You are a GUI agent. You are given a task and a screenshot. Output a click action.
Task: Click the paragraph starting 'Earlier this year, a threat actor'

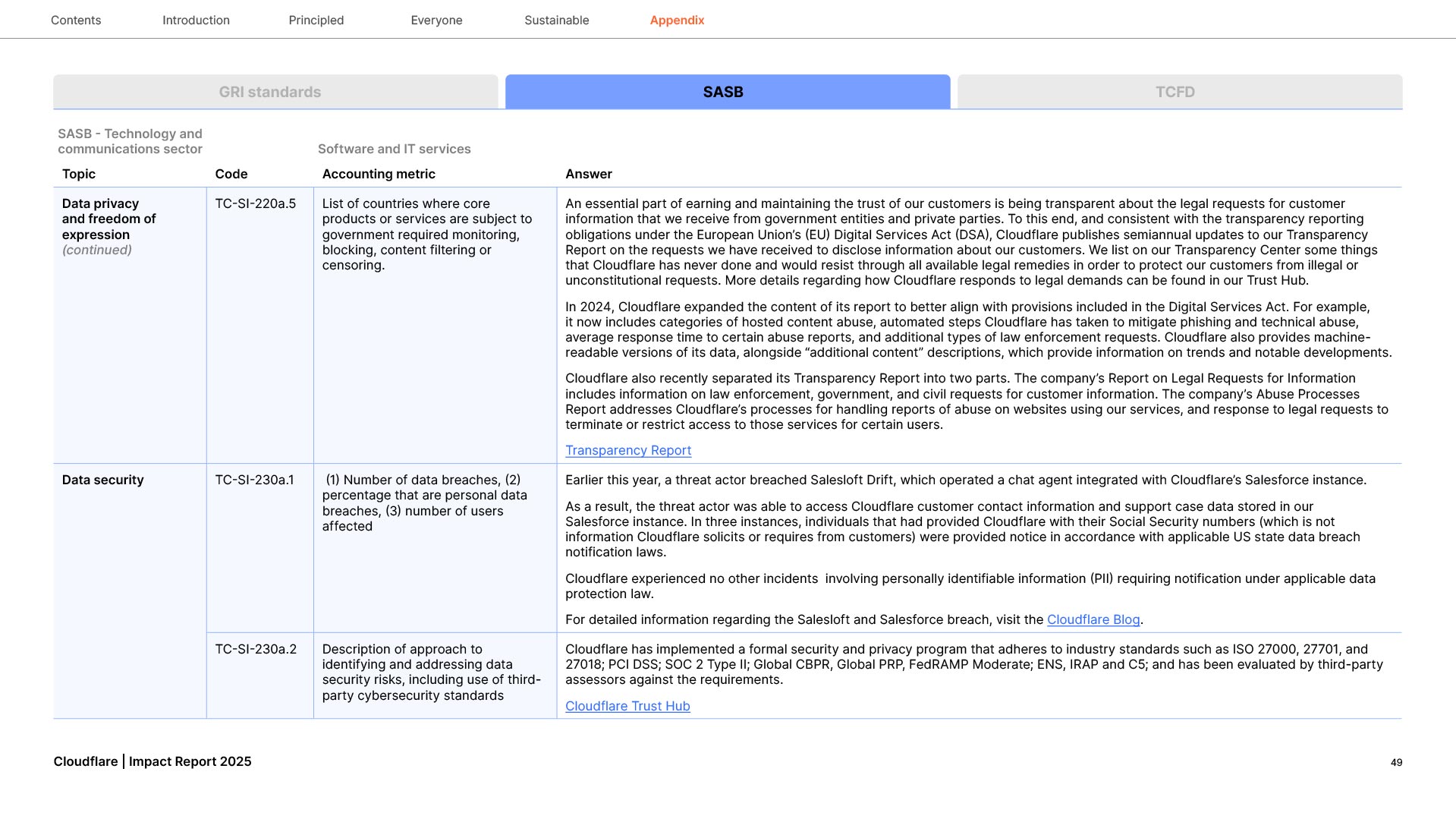coord(966,480)
